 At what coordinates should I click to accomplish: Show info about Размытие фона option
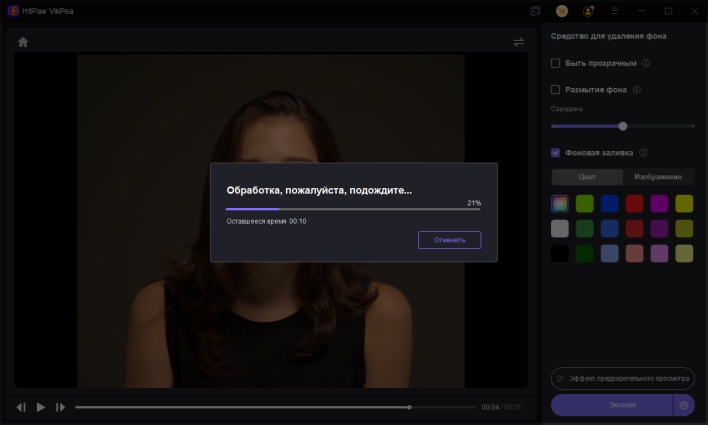pyautogui.click(x=637, y=90)
